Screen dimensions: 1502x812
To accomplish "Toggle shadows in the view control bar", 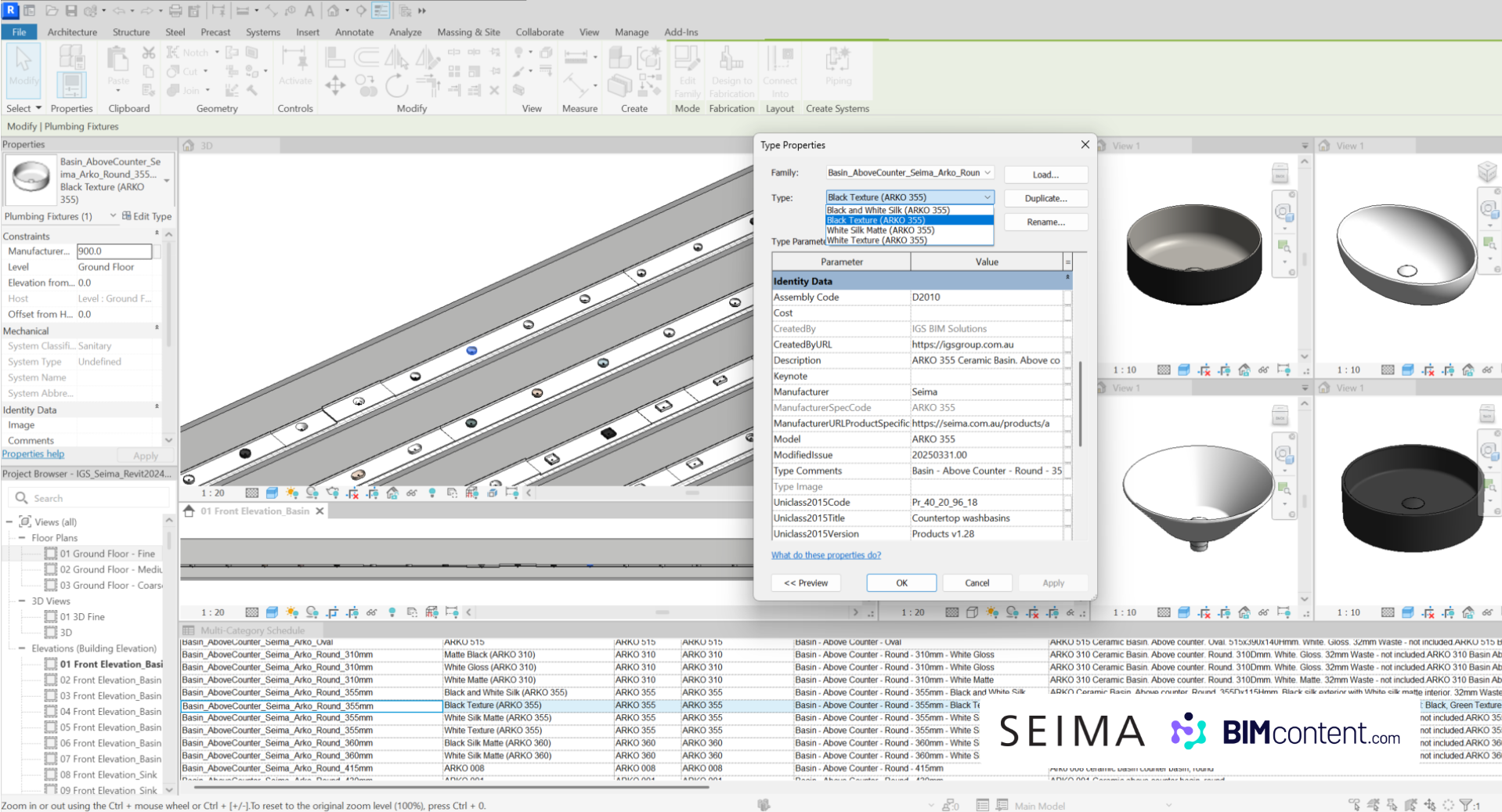I will pos(312,493).
